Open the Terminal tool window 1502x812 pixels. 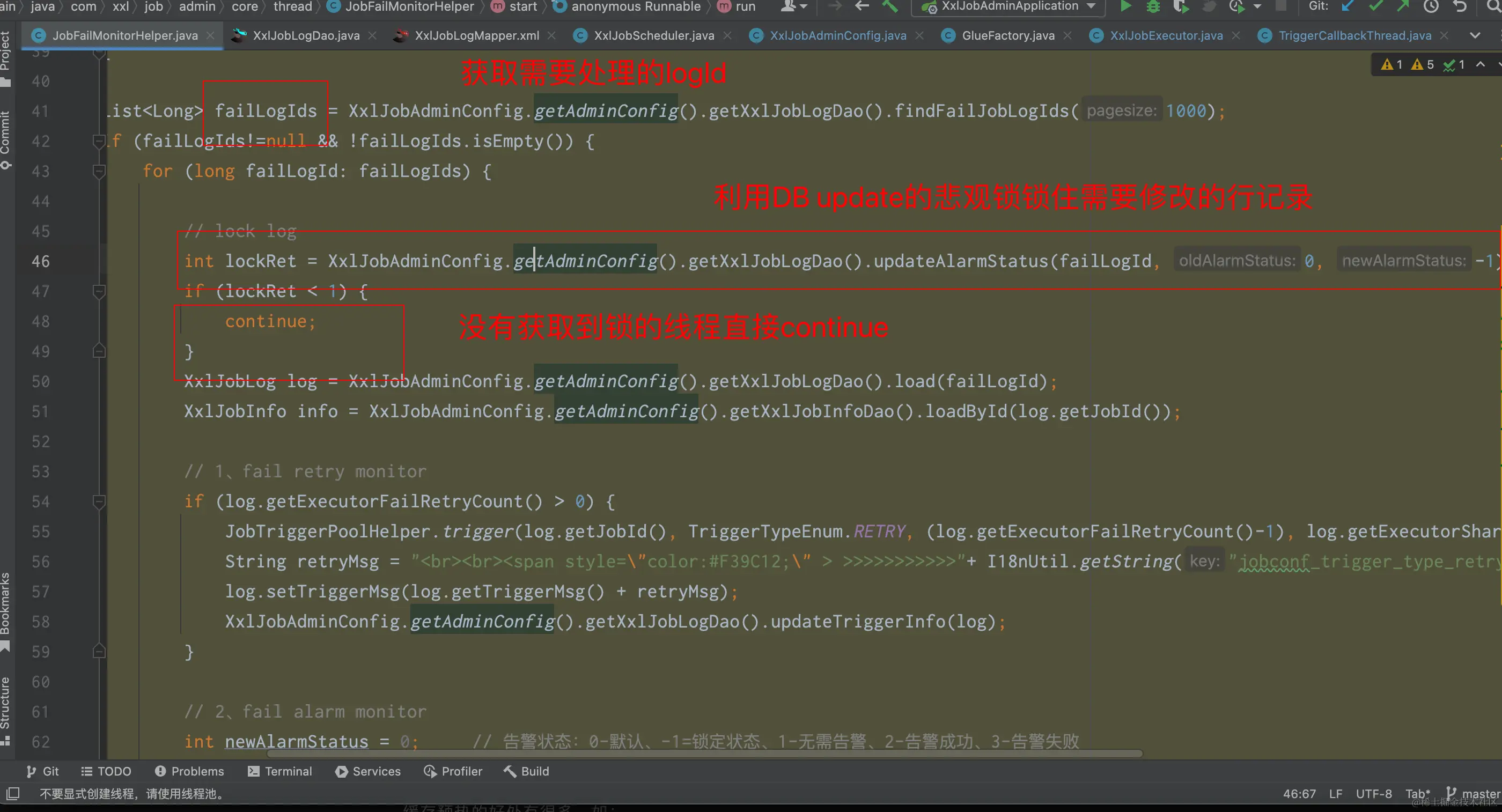click(279, 771)
